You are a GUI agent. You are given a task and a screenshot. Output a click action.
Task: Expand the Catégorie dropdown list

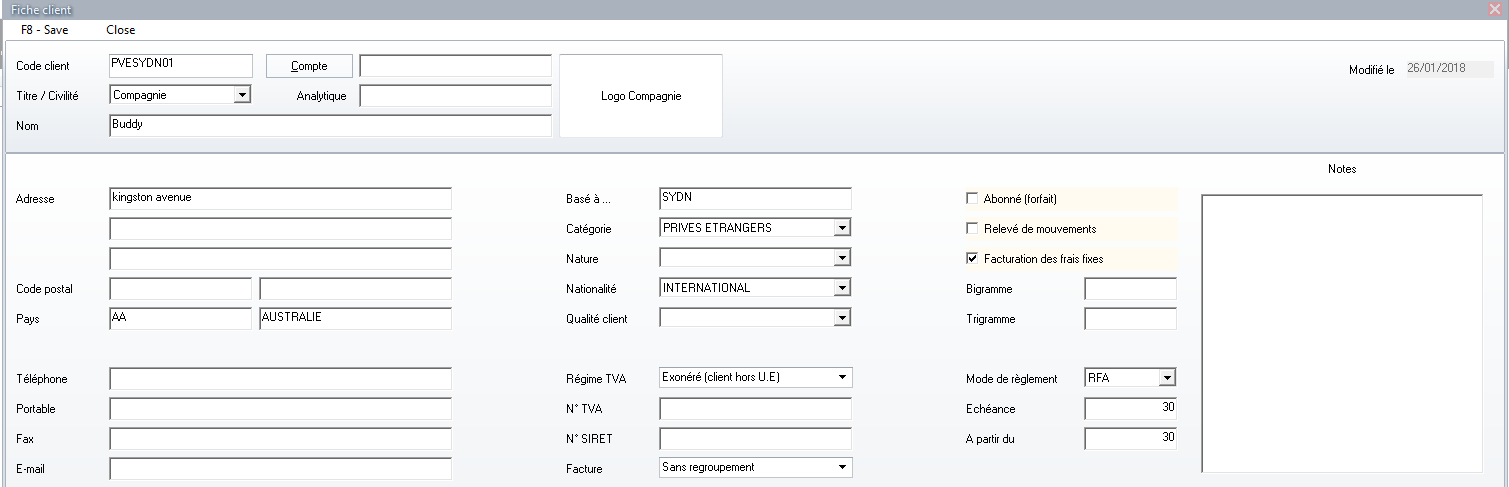point(842,228)
